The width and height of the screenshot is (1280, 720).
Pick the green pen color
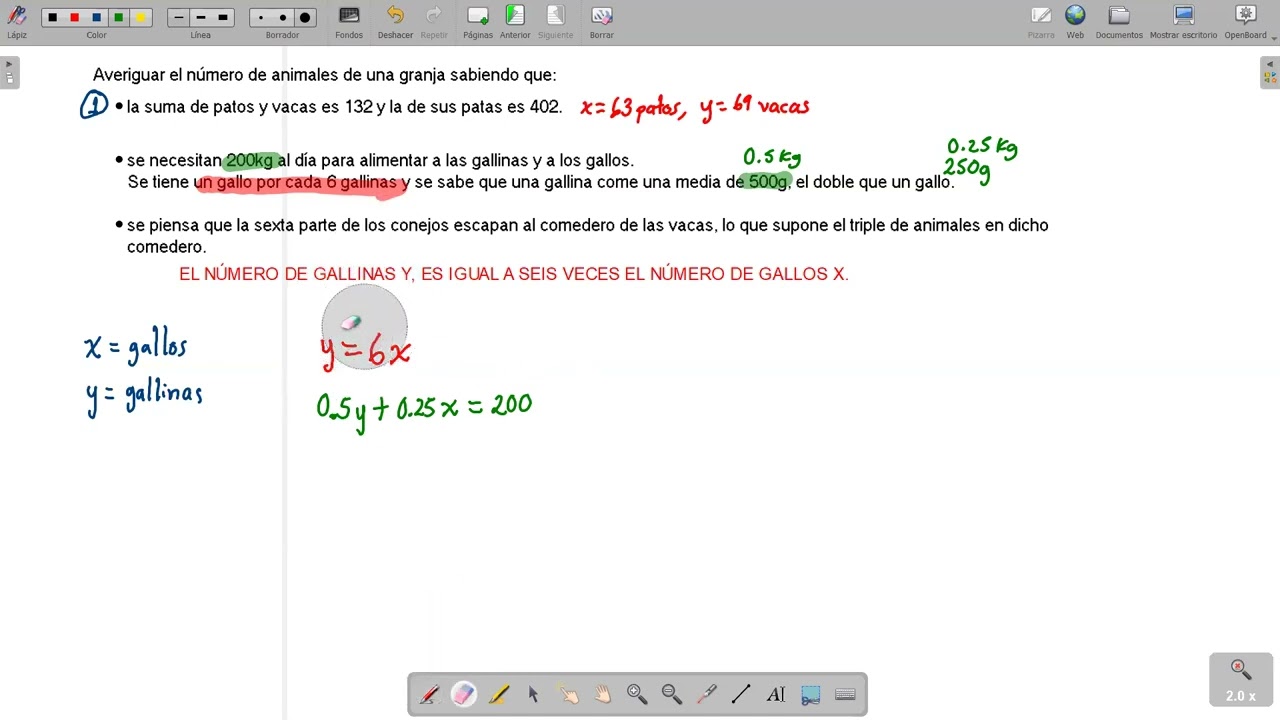pyautogui.click(x=118, y=17)
